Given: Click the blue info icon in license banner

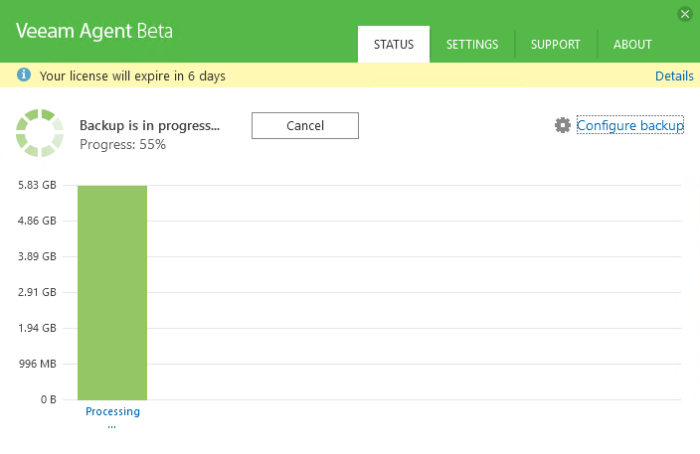Looking at the screenshot, I should coord(24,75).
